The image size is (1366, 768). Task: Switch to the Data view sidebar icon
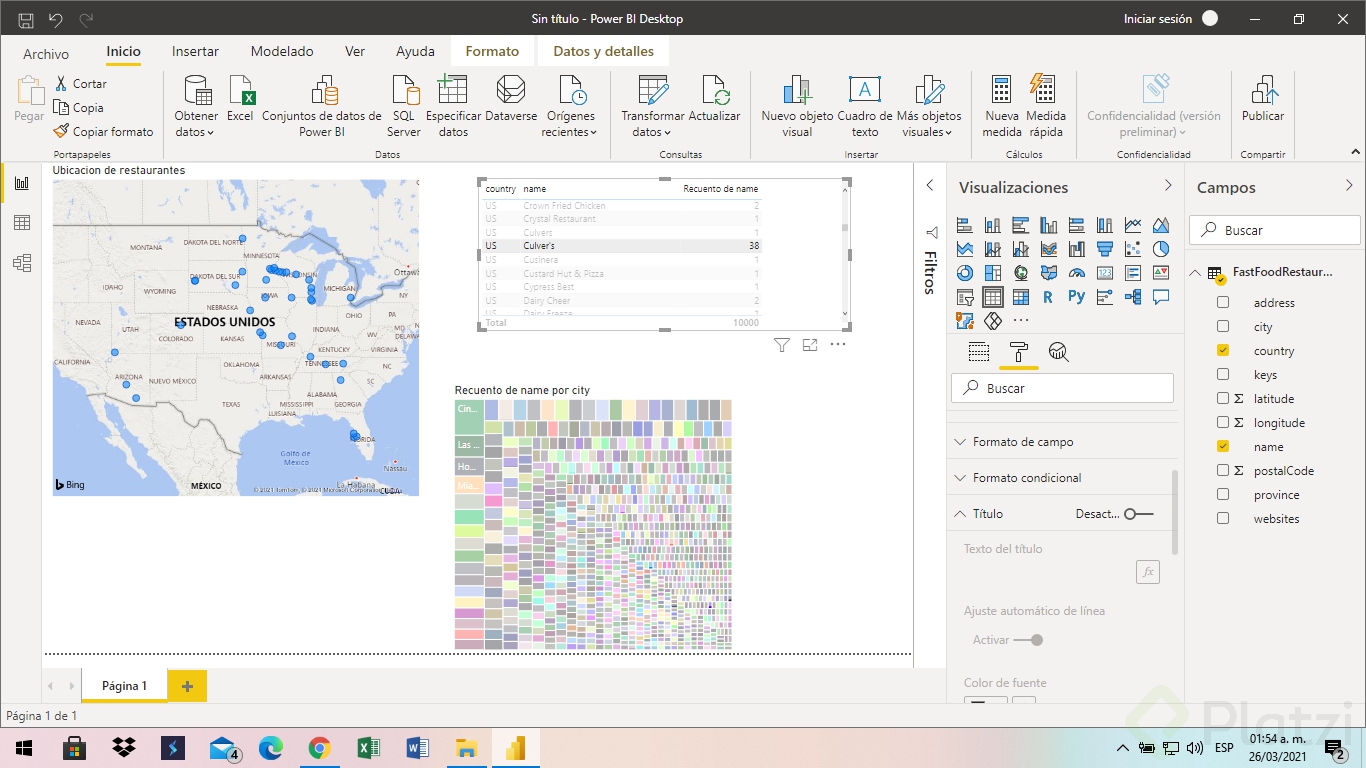pyautogui.click(x=21, y=223)
